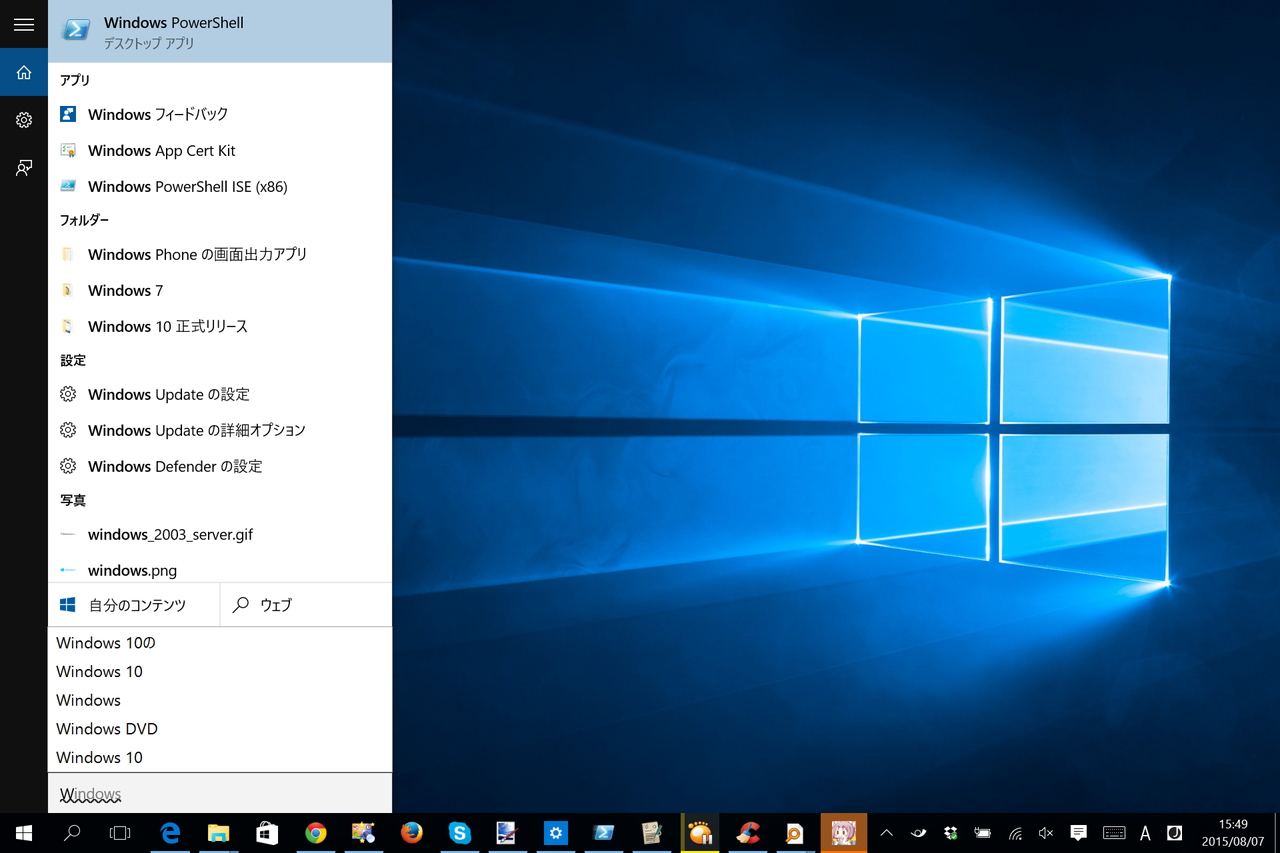1280x853 pixels.
Task: Launch CCleaner from the taskbar
Action: point(748,832)
